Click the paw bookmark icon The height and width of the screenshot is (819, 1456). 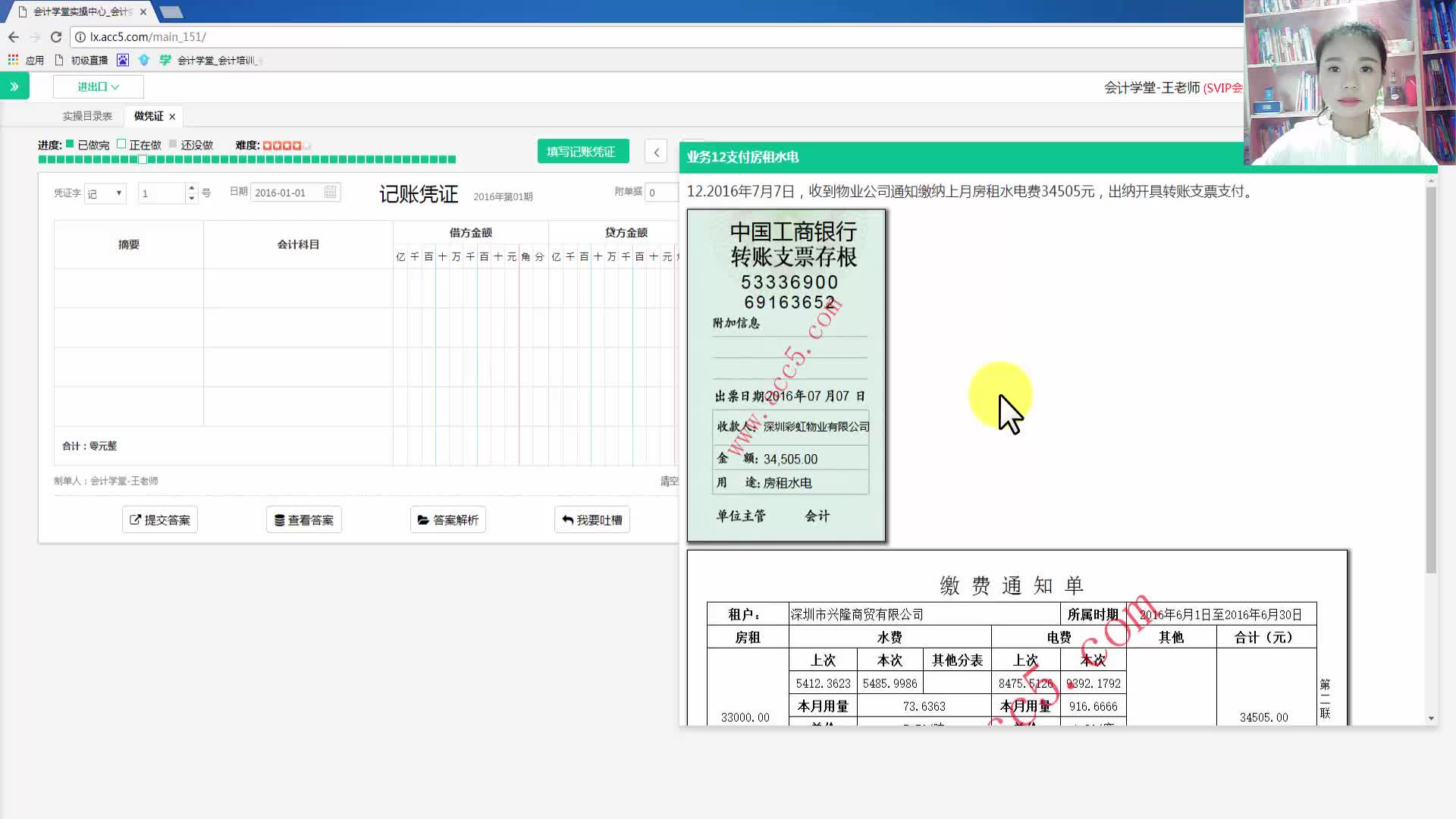(123, 60)
